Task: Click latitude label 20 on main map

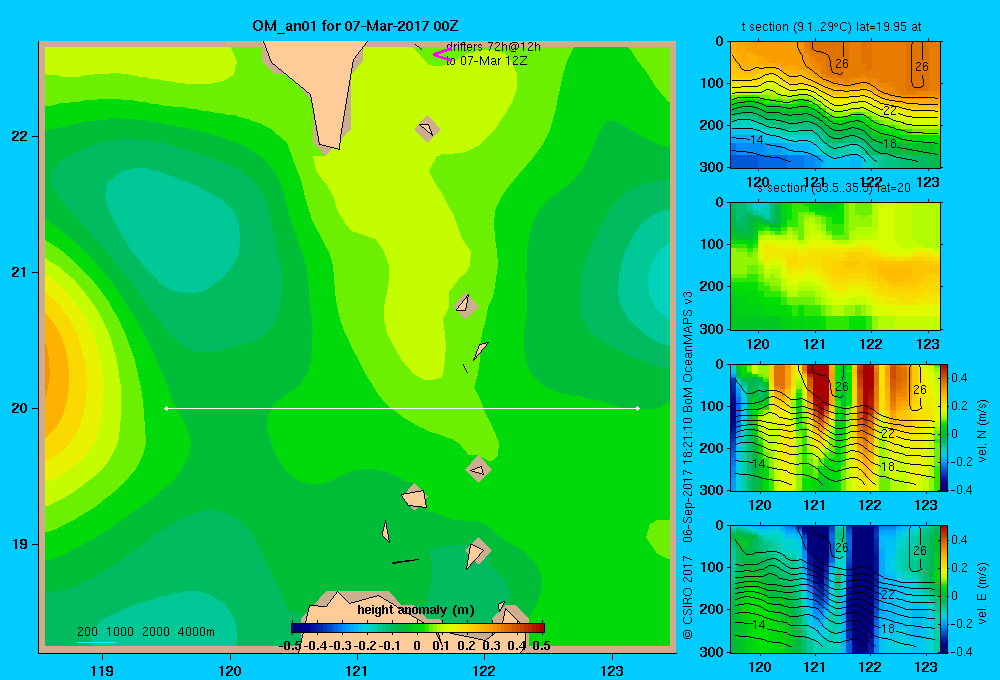Action: [20, 408]
